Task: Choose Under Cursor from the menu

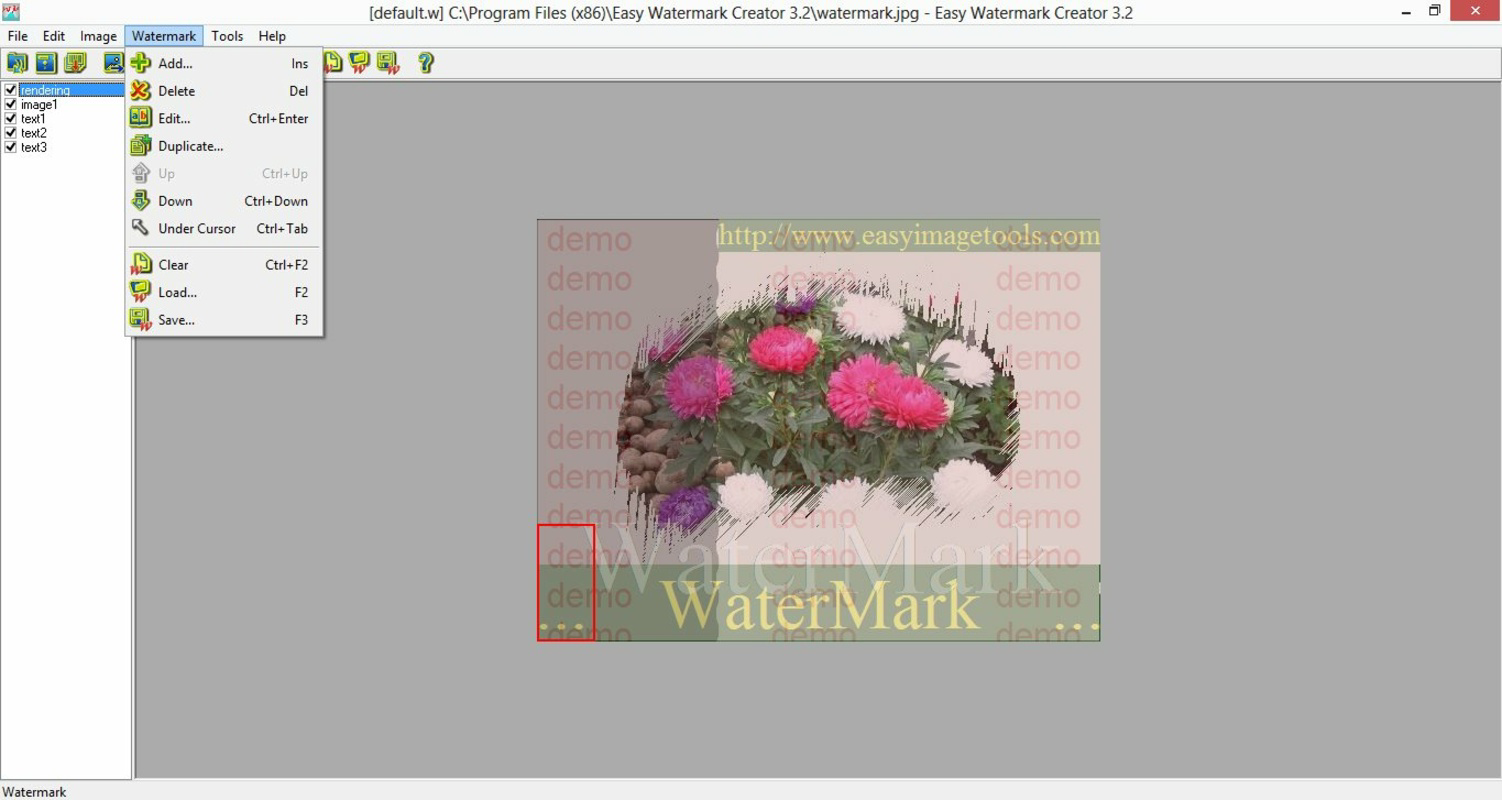Action: [x=196, y=228]
